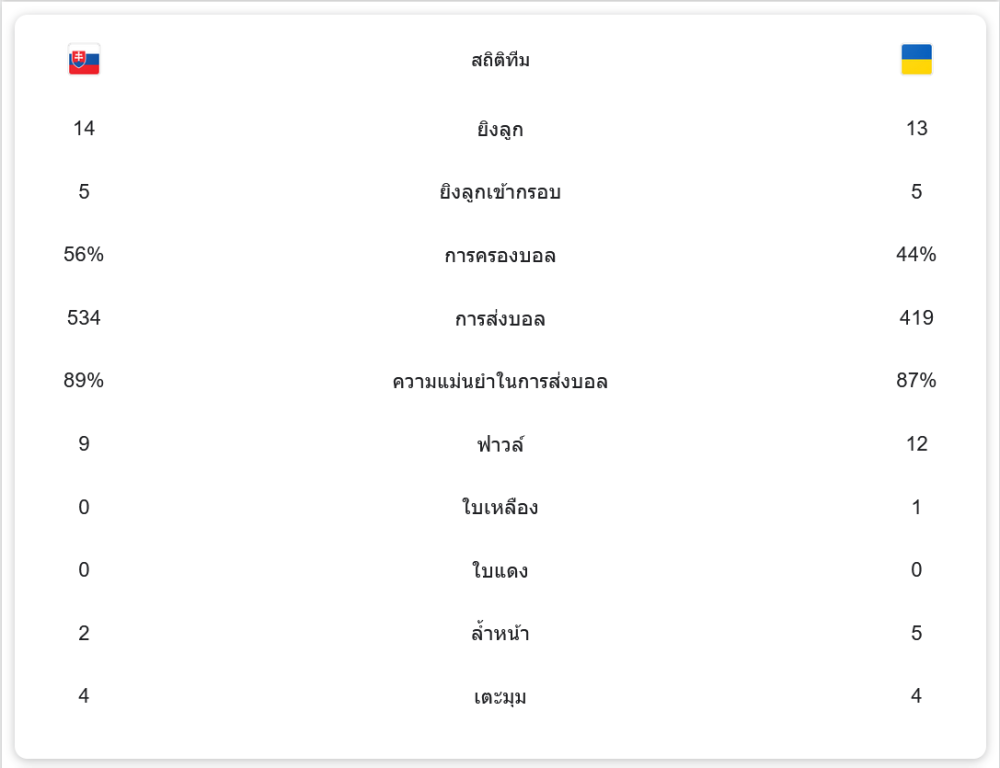Click Ukraine's 44% possession value
This screenshot has height=768, width=1000.
(x=916, y=255)
